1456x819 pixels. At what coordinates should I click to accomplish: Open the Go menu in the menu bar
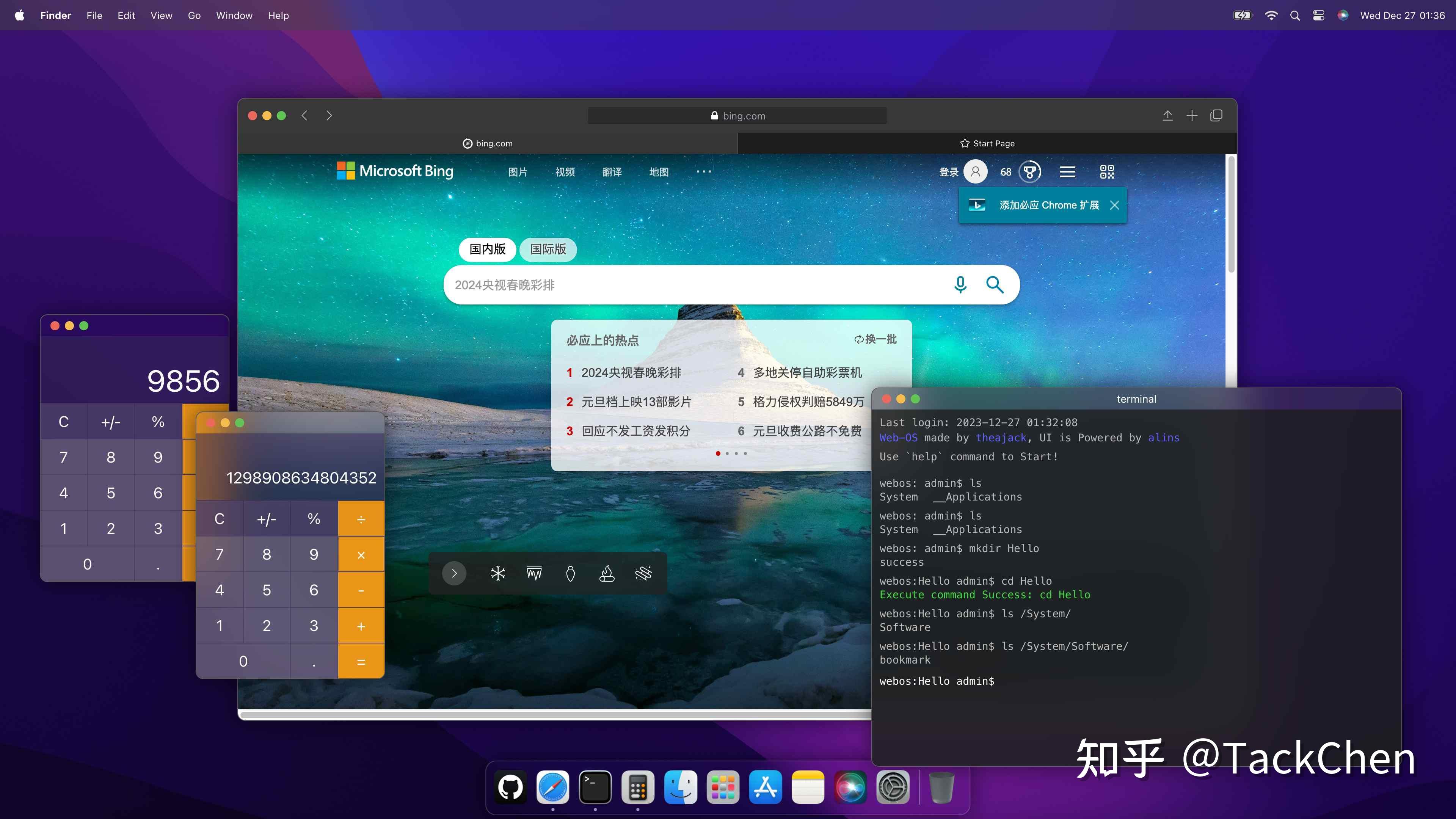click(194, 15)
